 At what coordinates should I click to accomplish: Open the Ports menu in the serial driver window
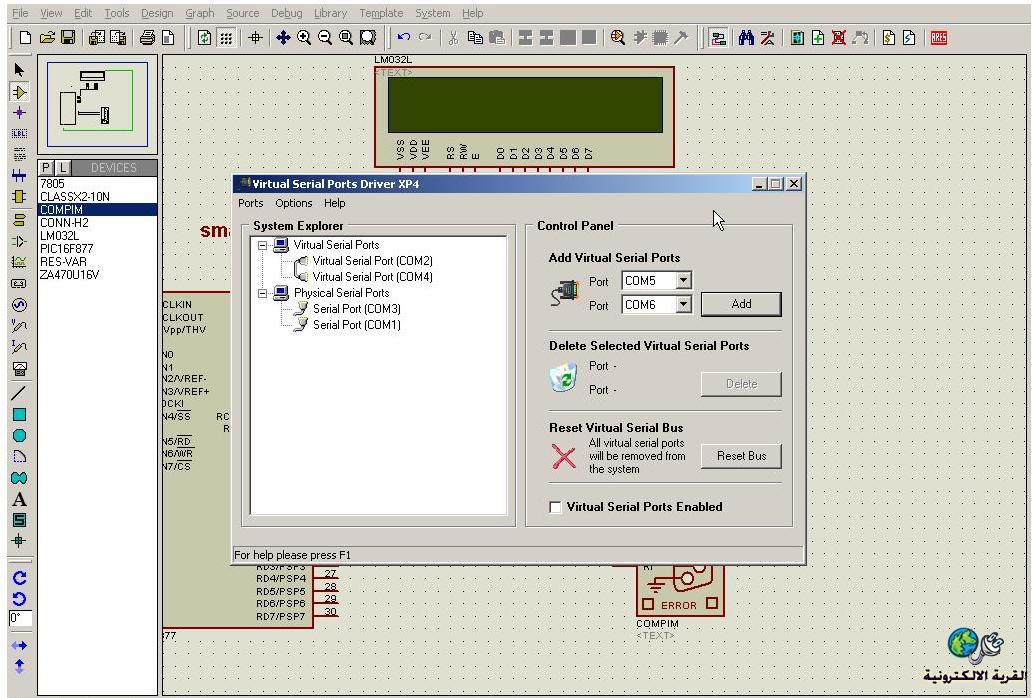coord(250,203)
